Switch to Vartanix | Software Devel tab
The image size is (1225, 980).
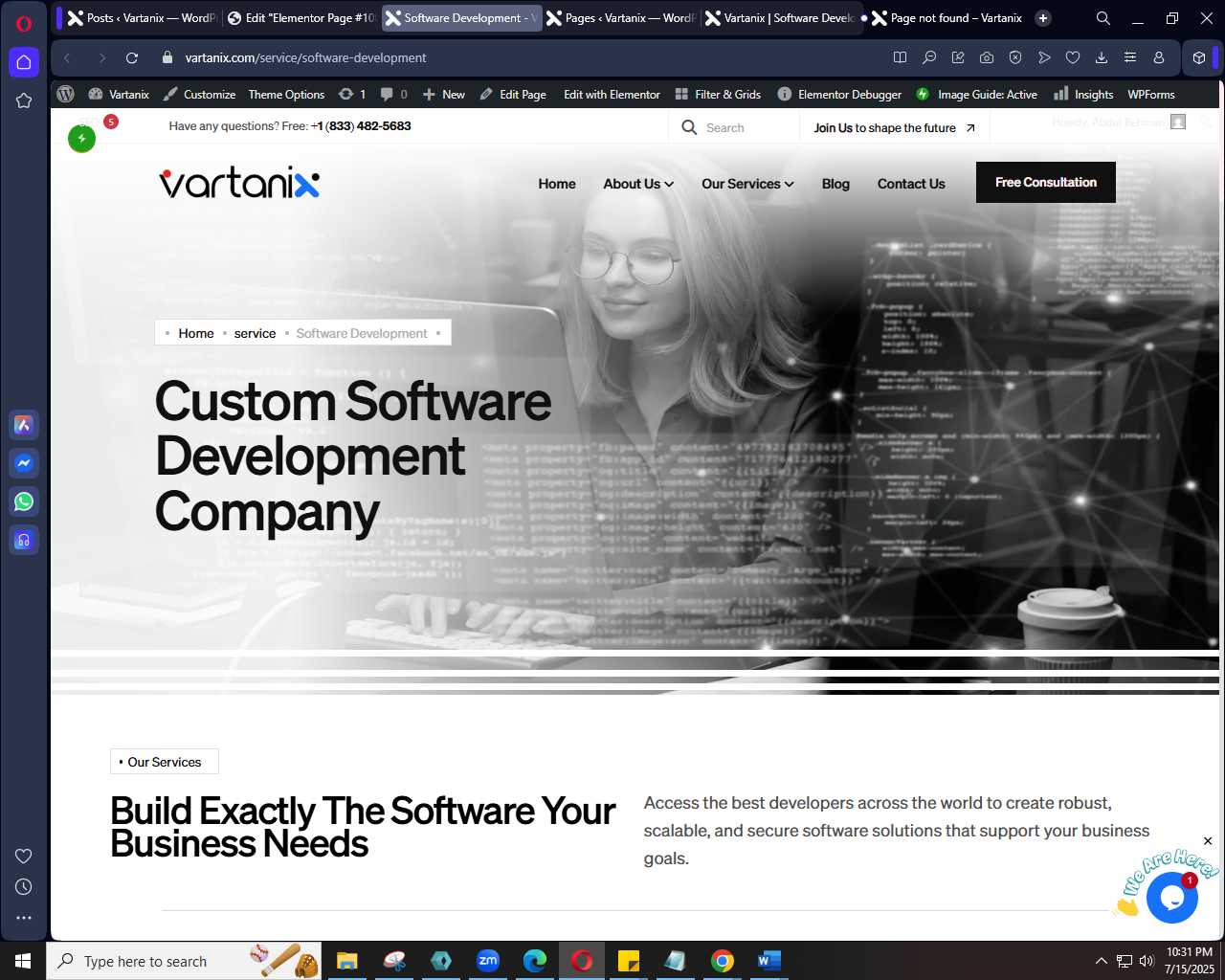click(781, 18)
